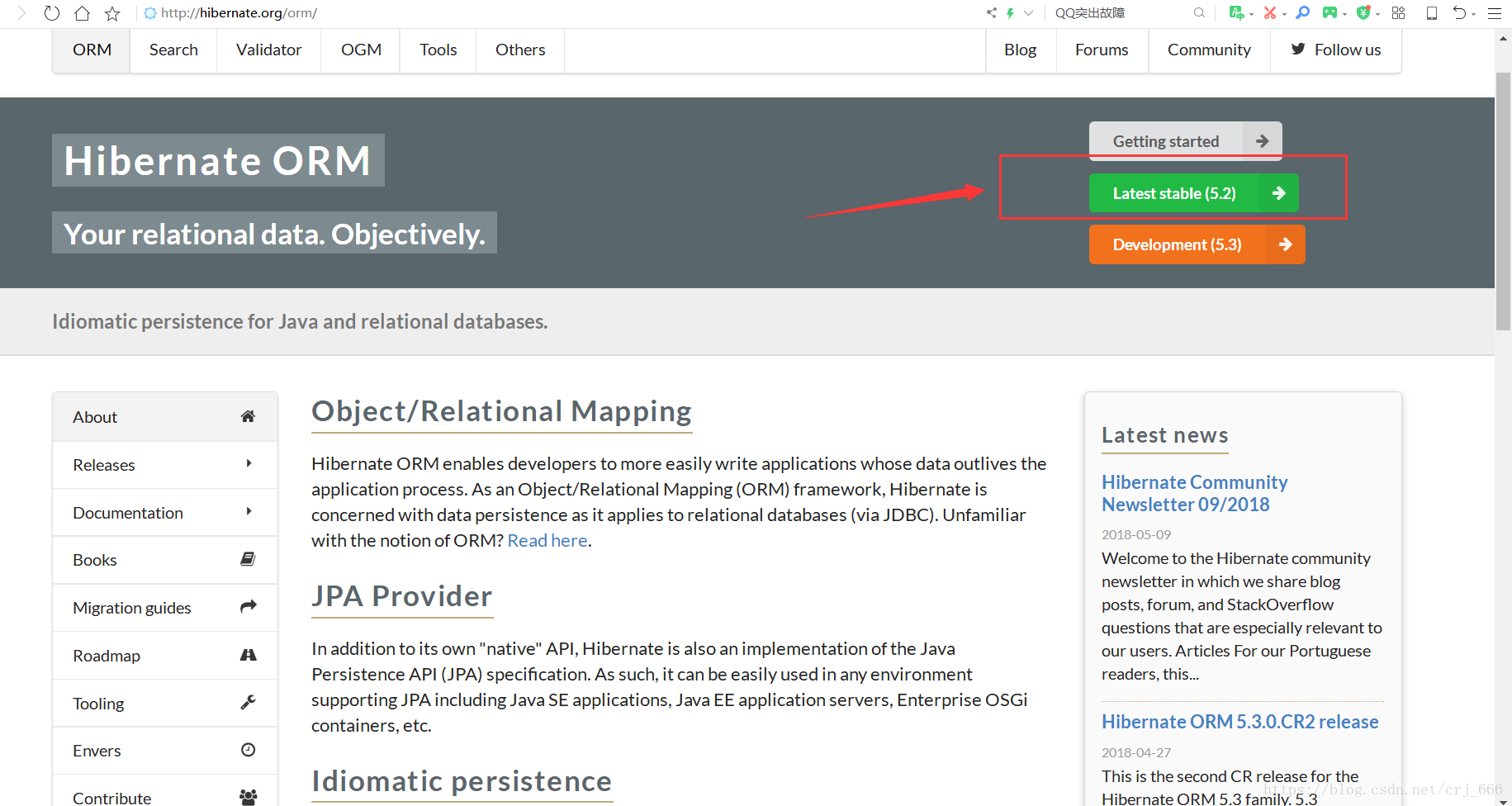Screen dimensions: 1512x806
Task: Go to browser home page icon
Action: coord(82,13)
